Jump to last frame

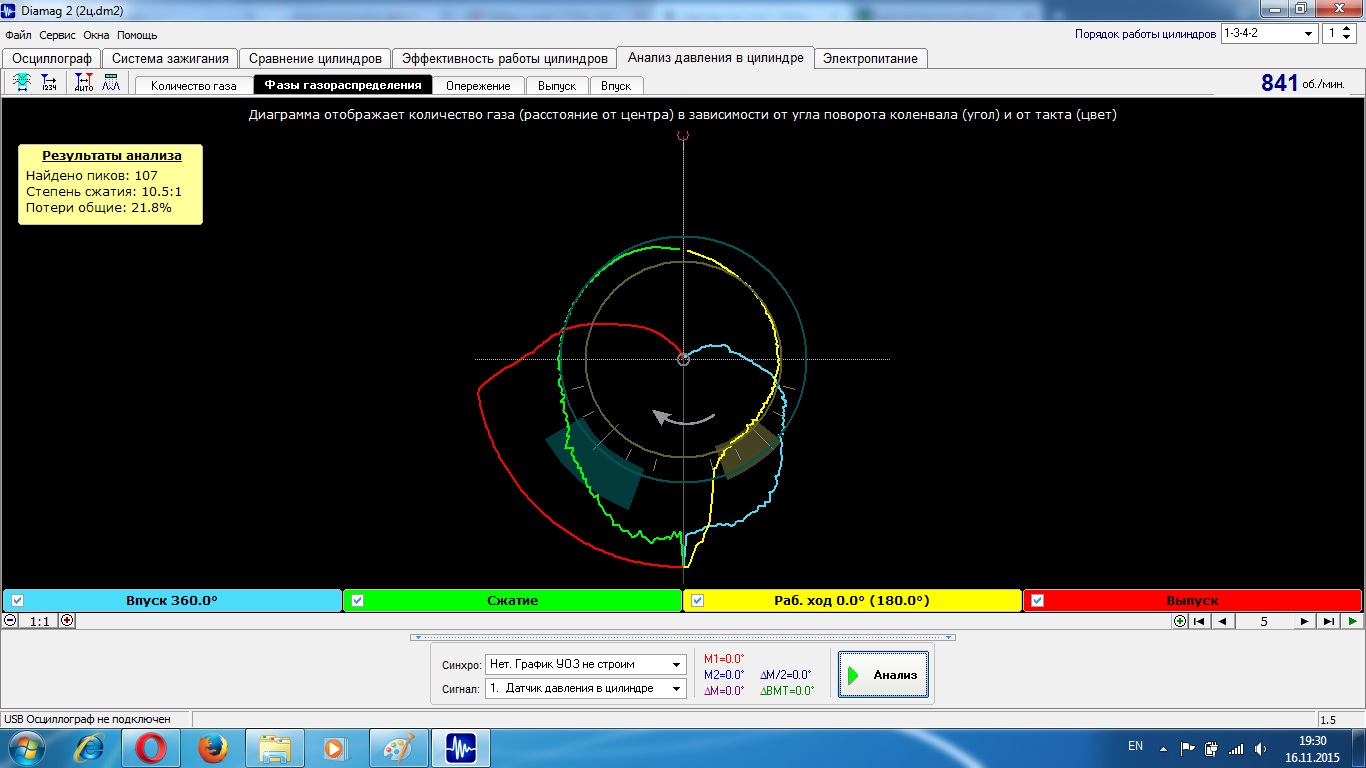tap(1328, 621)
